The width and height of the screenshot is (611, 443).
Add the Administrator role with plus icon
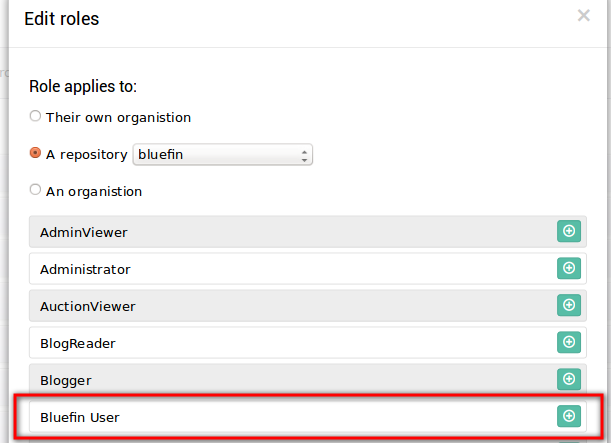click(569, 268)
